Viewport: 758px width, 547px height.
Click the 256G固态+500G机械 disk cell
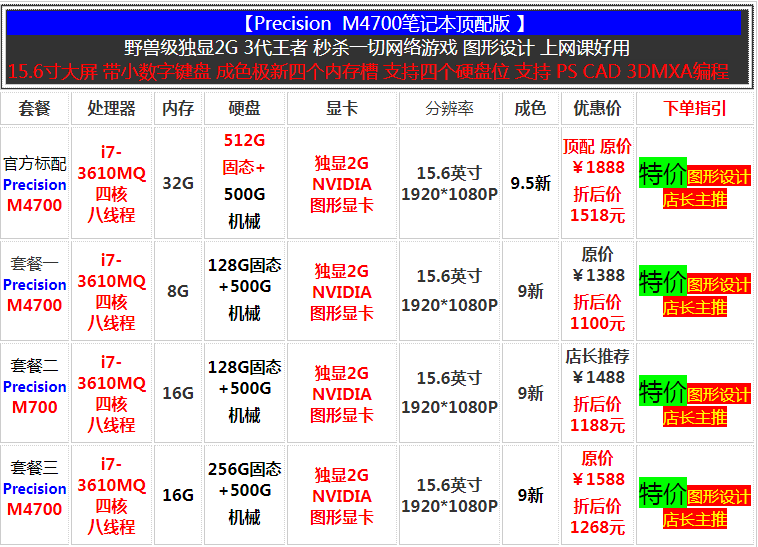coord(245,493)
